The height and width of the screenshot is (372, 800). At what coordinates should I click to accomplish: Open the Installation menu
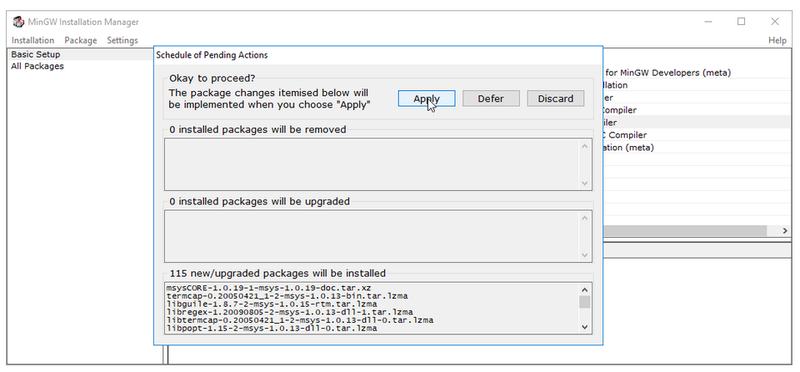[33, 40]
